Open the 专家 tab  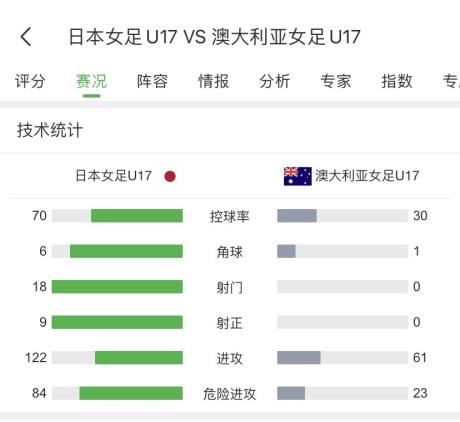pos(336,81)
